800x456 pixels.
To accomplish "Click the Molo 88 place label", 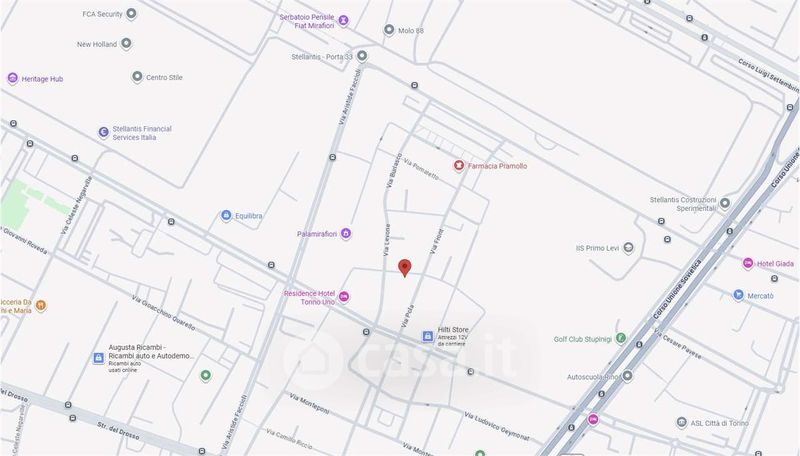I will pyautogui.click(x=411, y=31).
